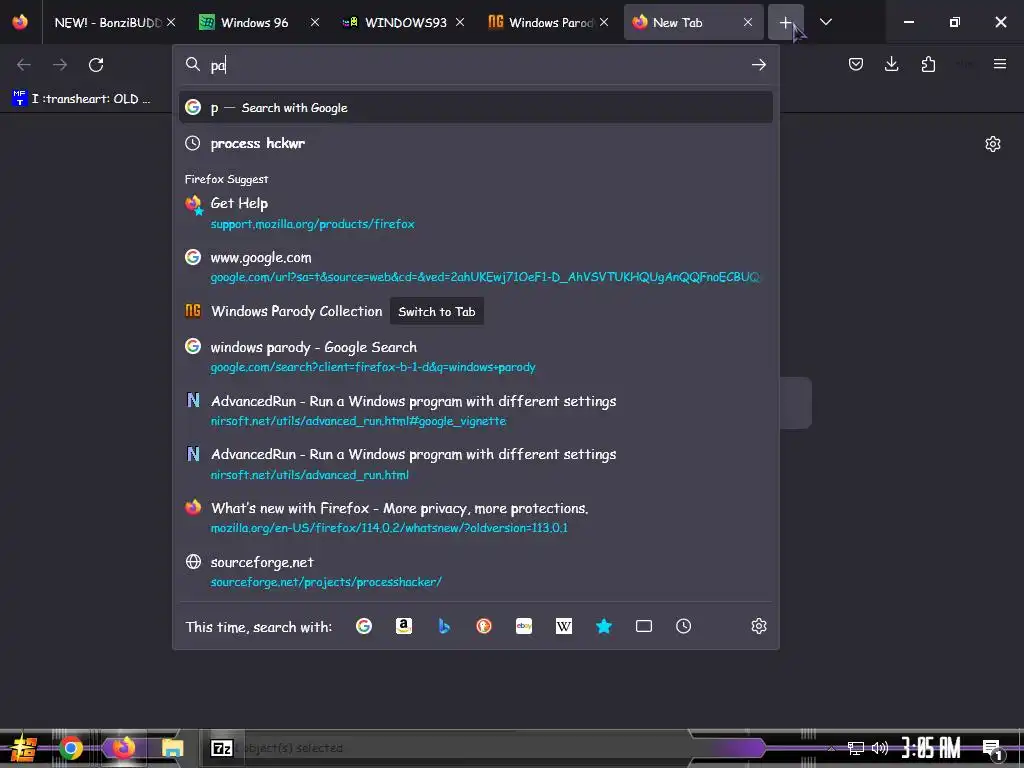Screen dimensions: 1024x768
Task: Open the www.google.com suggestion
Action: coord(475,266)
